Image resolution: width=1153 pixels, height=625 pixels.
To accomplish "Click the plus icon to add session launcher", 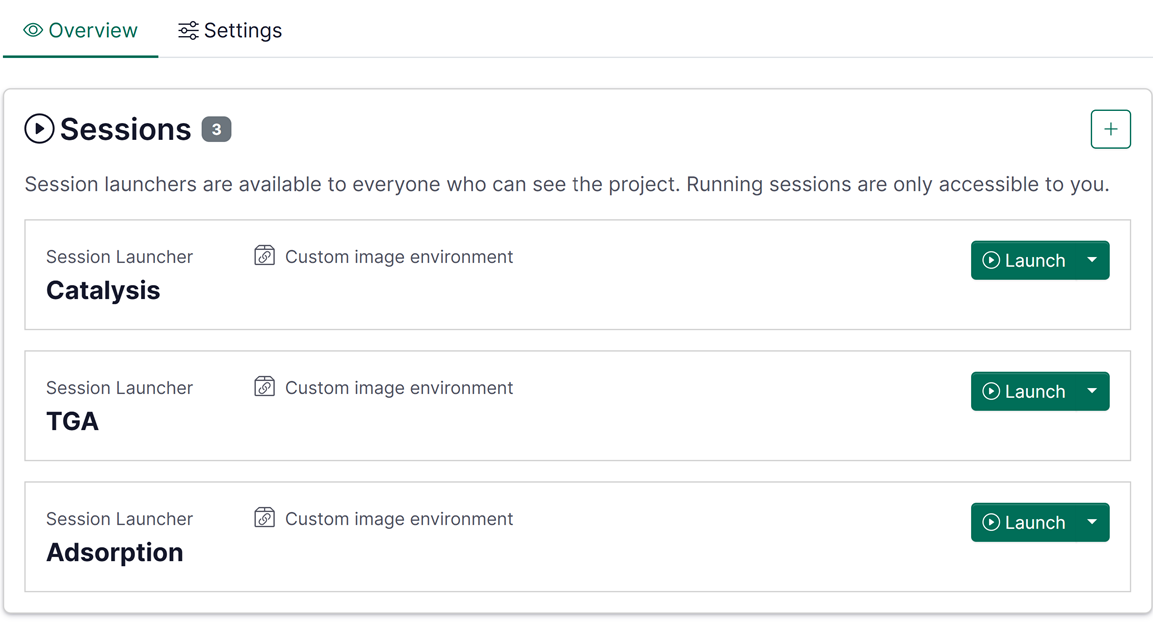I will (x=1110, y=129).
